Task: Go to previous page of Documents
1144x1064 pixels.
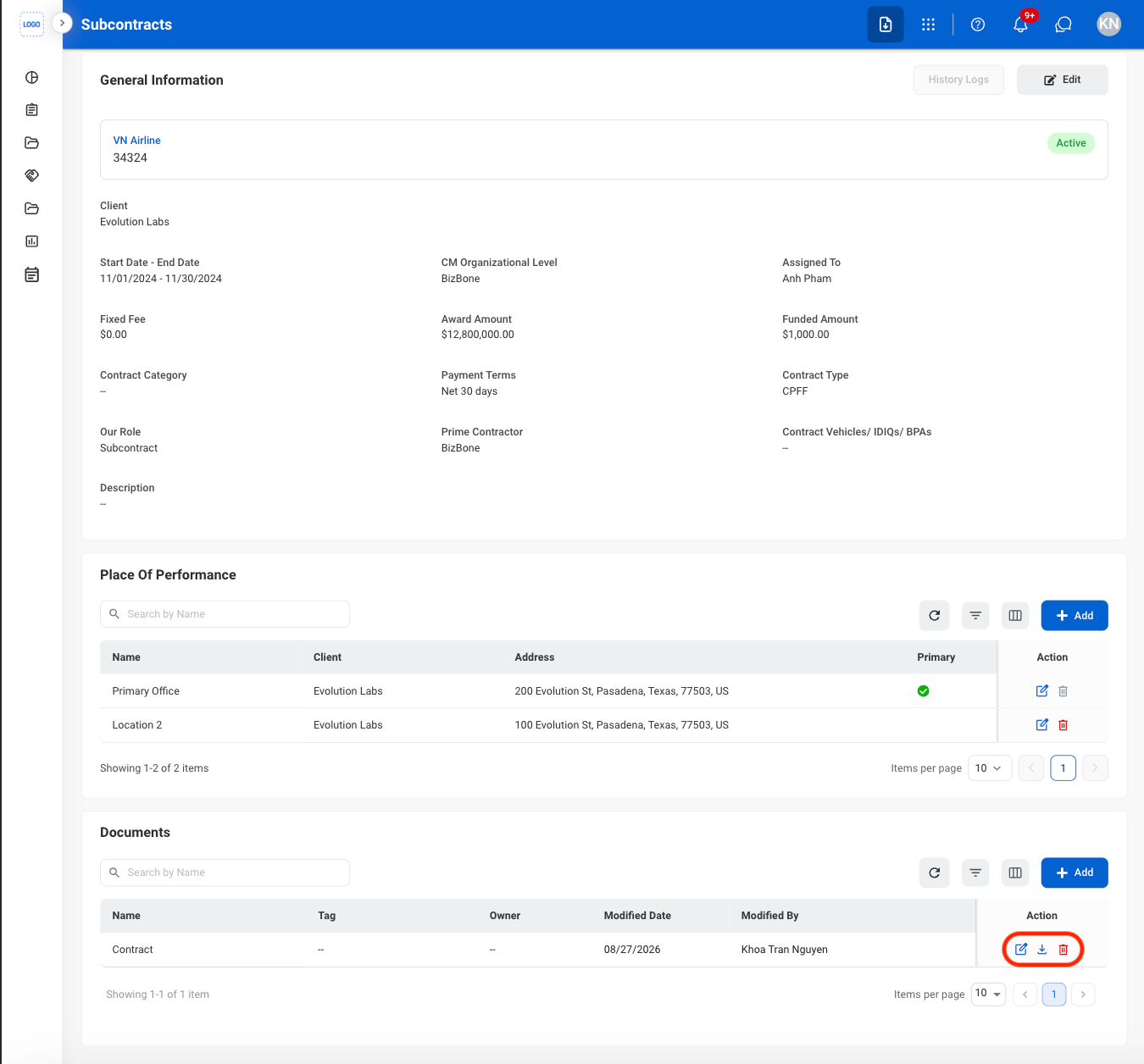Action: [x=1025, y=995]
